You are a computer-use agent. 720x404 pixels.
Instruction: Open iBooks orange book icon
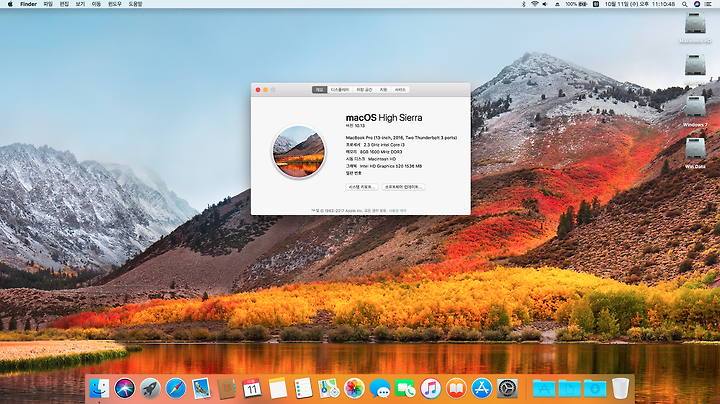[456, 388]
